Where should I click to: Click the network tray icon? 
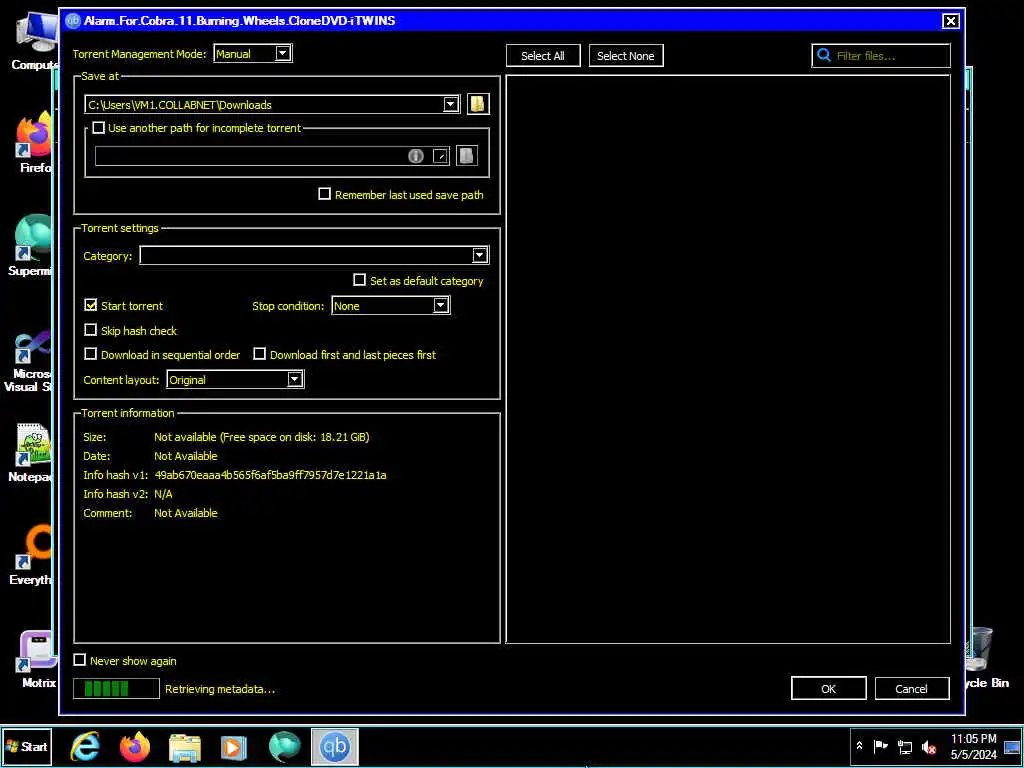pyautogui.click(x=905, y=746)
